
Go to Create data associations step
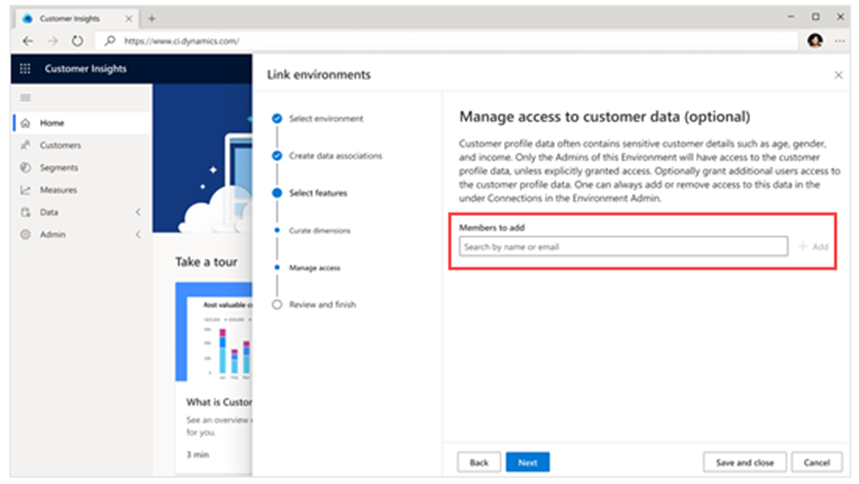tap(335, 156)
